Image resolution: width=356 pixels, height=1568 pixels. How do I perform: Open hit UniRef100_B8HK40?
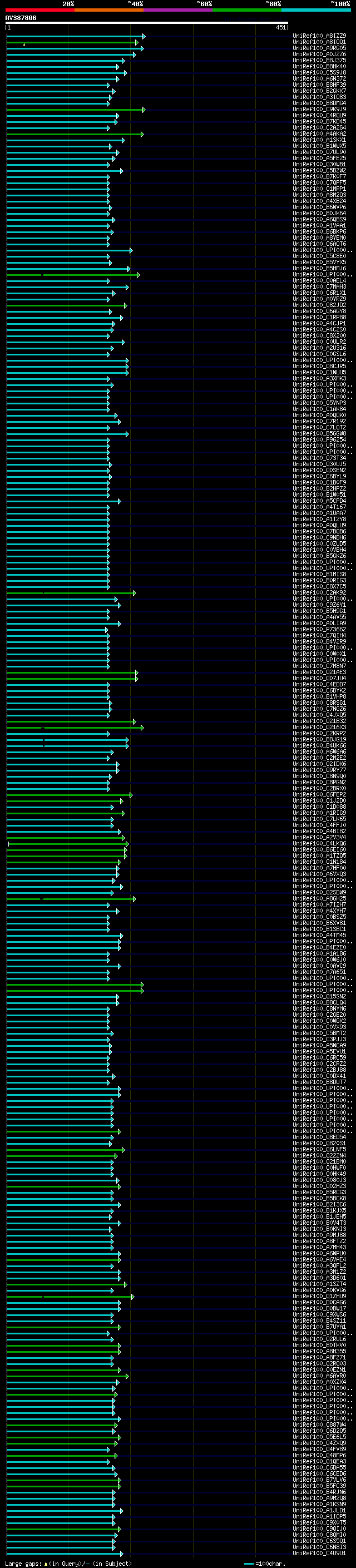coord(319,66)
